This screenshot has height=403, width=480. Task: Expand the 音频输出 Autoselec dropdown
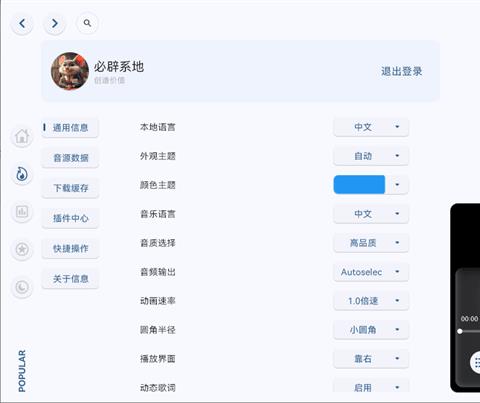tap(371, 272)
